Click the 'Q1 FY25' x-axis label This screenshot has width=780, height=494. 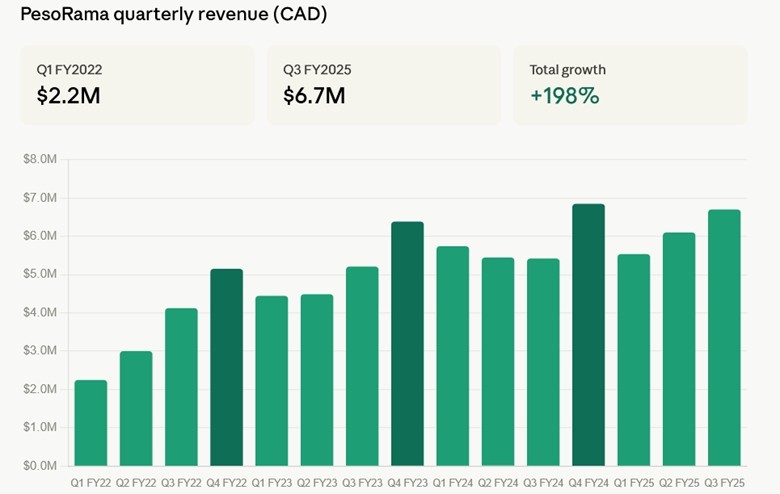click(x=634, y=483)
